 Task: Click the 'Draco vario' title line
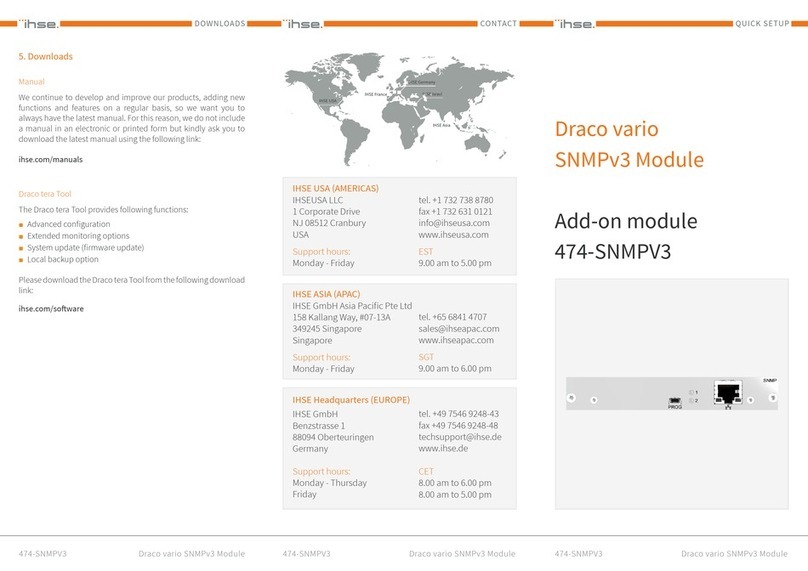tap(607, 129)
